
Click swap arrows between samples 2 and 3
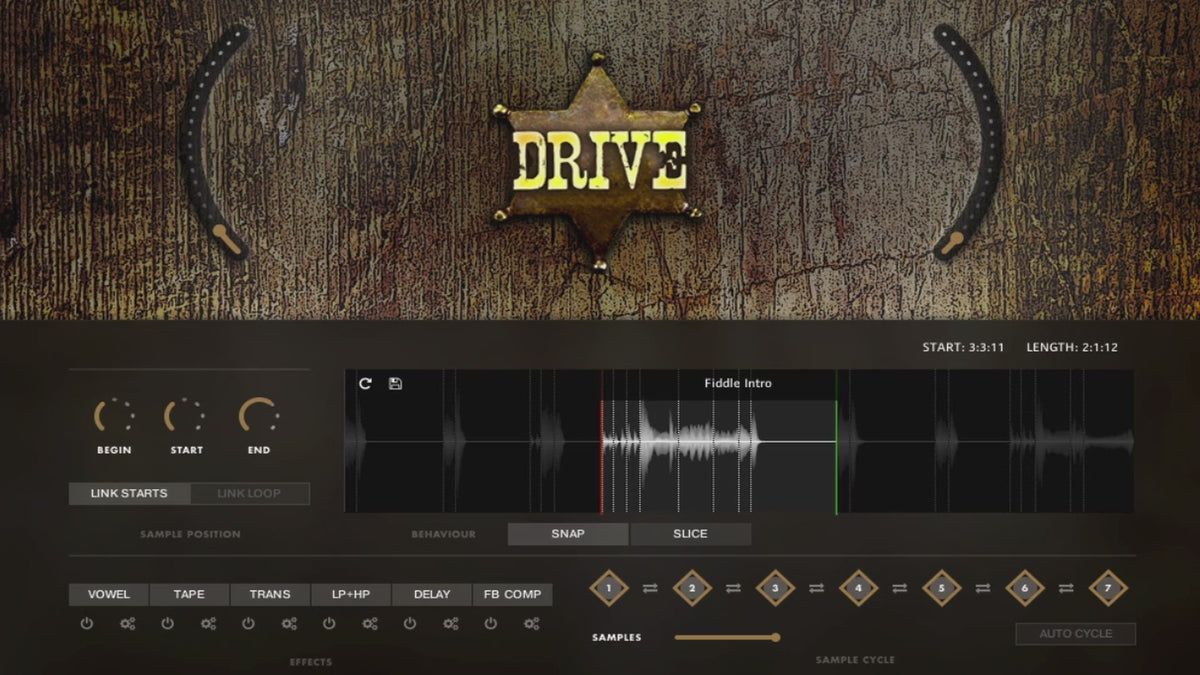pos(733,588)
